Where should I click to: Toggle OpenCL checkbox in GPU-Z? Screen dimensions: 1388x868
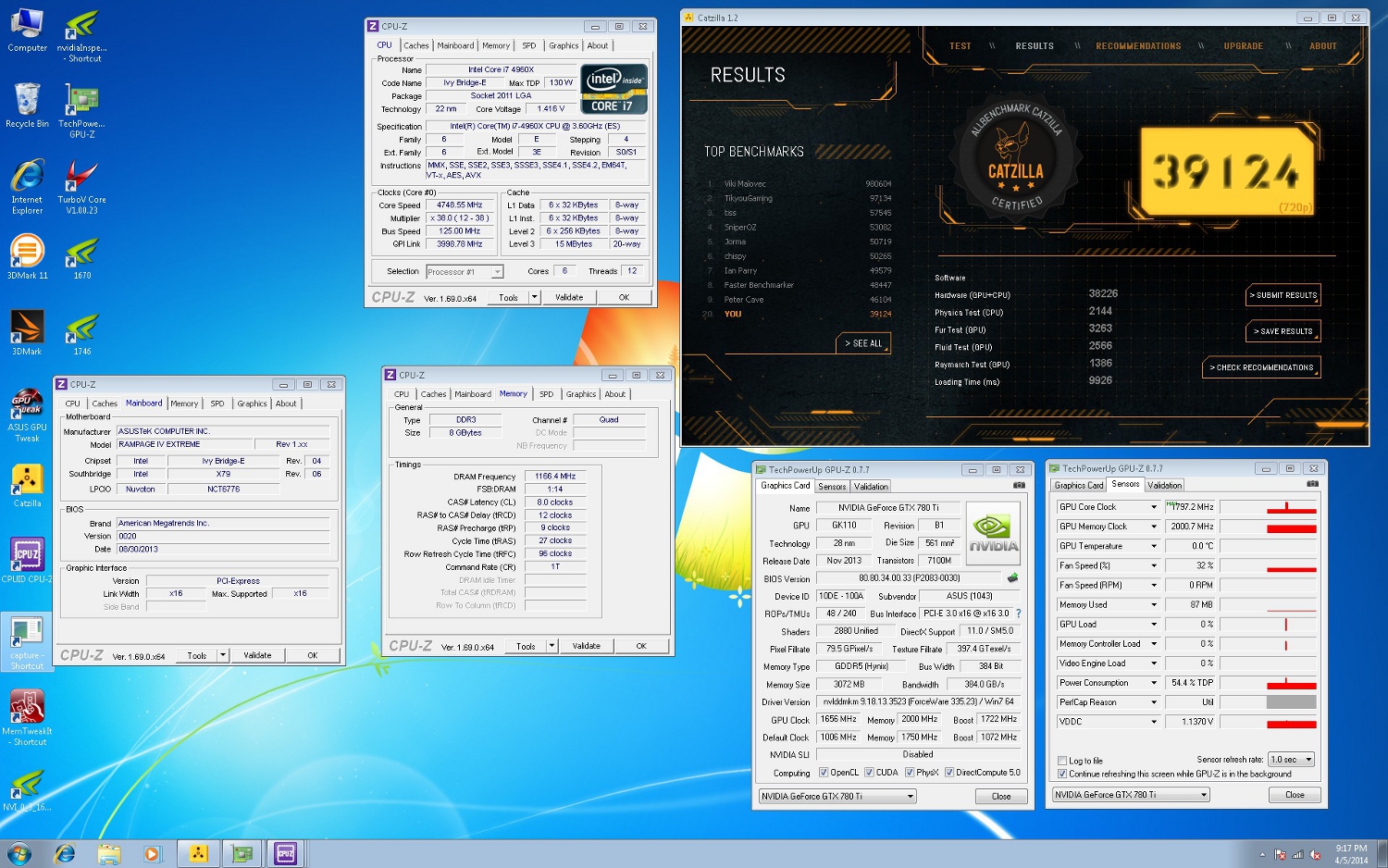[822, 773]
